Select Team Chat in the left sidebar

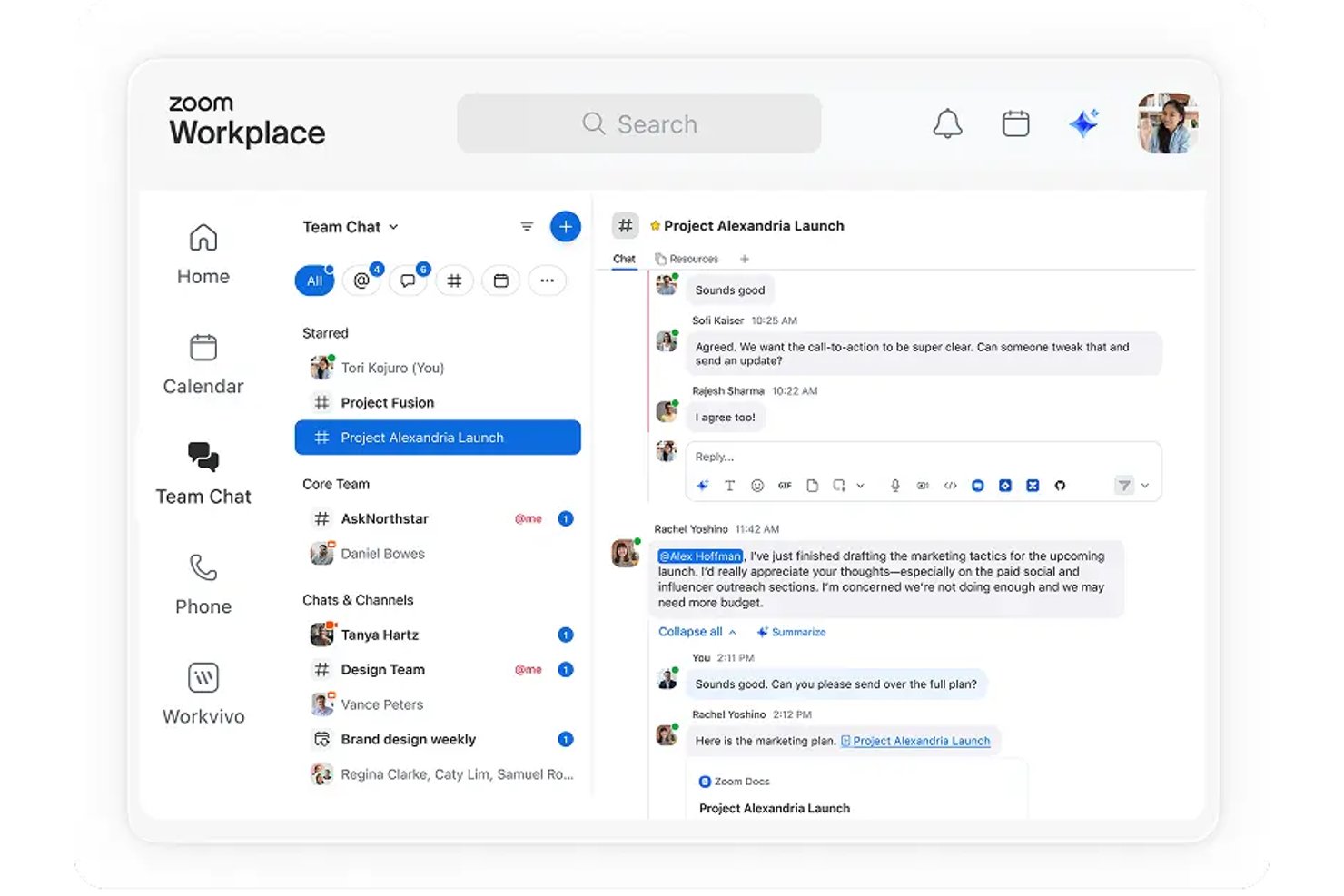pos(203,475)
